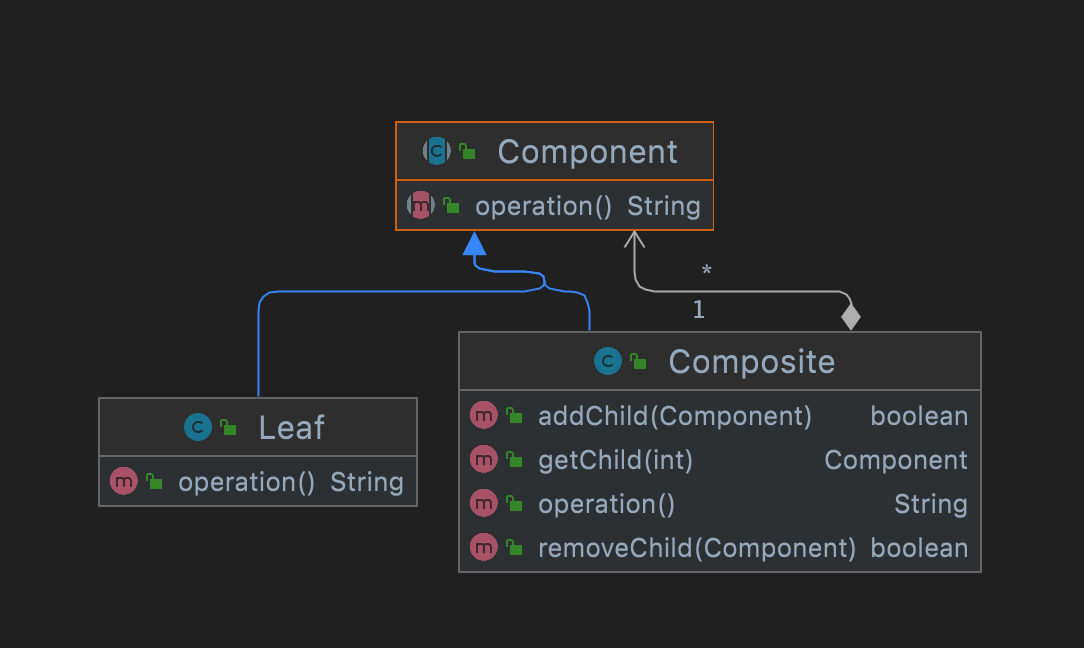Image resolution: width=1084 pixels, height=648 pixels.
Task: Select removeChild(Component) method row
Action: (697, 548)
